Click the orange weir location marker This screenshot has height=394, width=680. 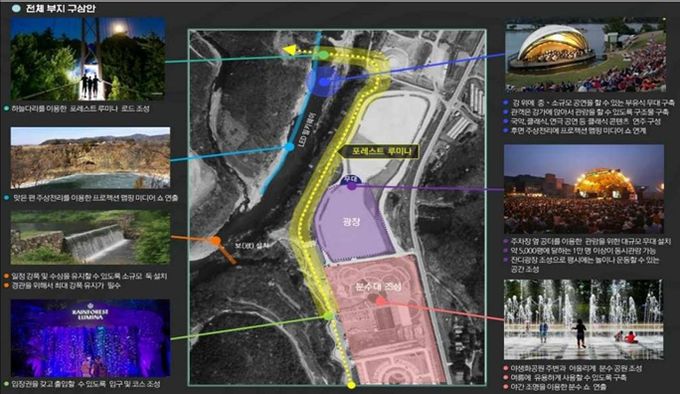(x=216, y=241)
